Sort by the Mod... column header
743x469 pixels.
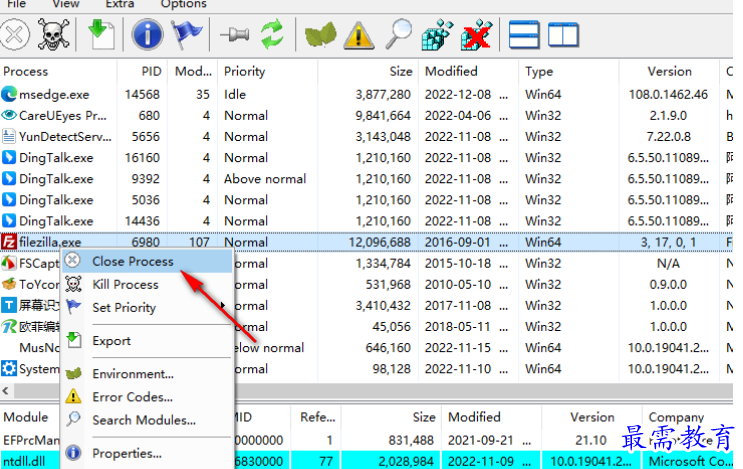click(192, 72)
